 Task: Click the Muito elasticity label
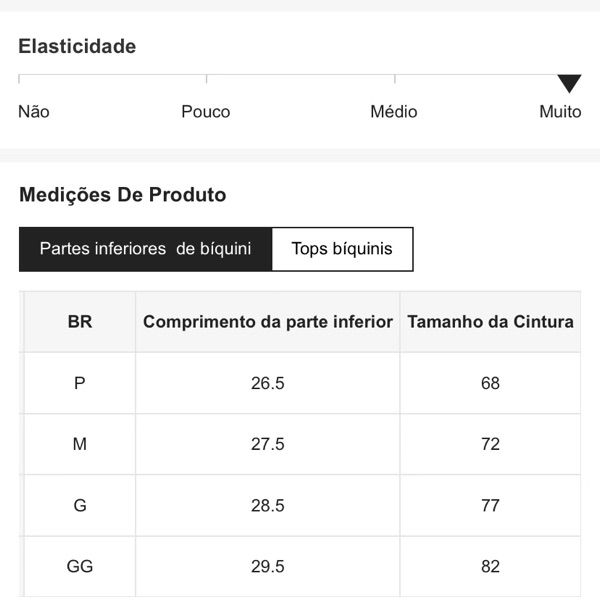tap(560, 112)
